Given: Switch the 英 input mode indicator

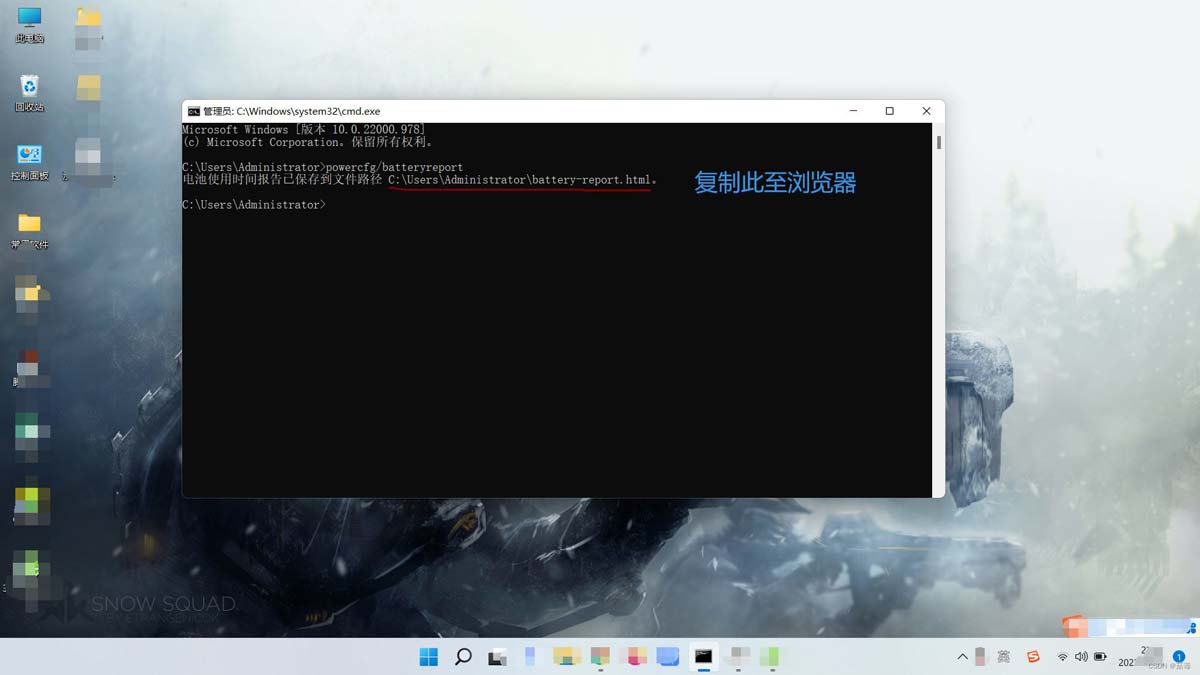Looking at the screenshot, I should [1004, 657].
